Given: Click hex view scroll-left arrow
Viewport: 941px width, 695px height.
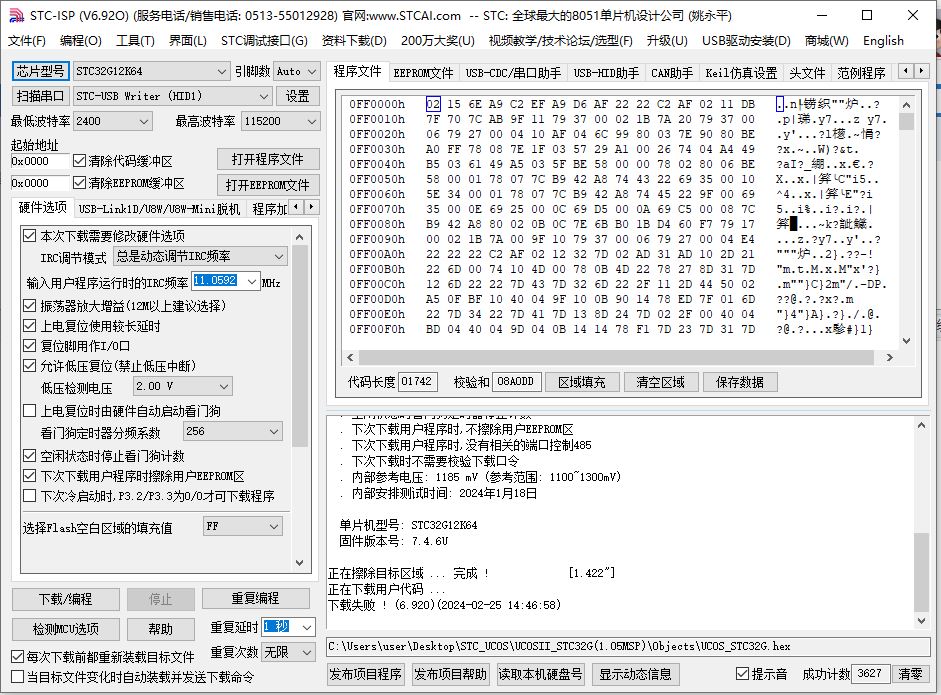Looking at the screenshot, I should (x=350, y=357).
